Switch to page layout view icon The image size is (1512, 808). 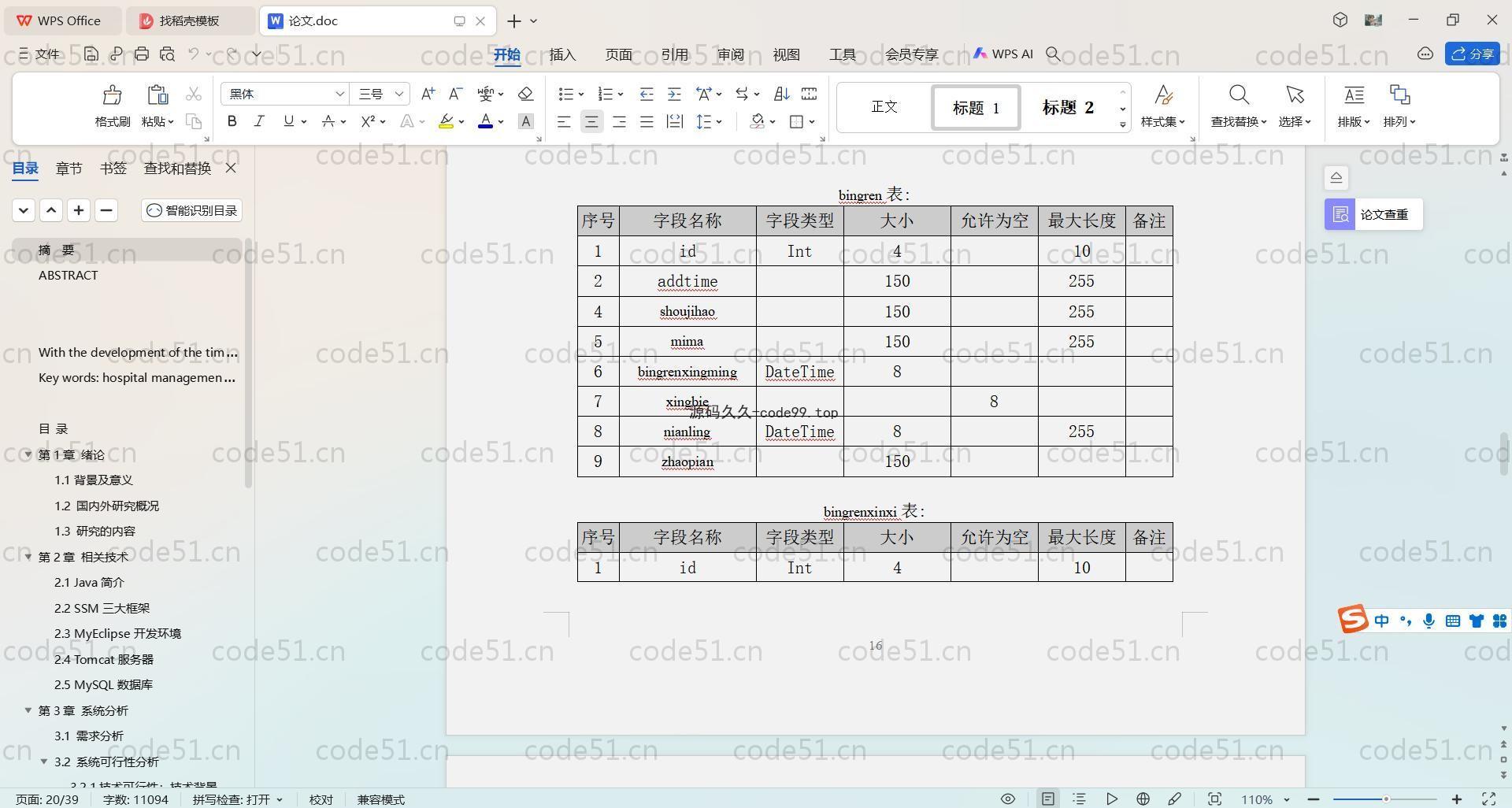coord(1047,799)
